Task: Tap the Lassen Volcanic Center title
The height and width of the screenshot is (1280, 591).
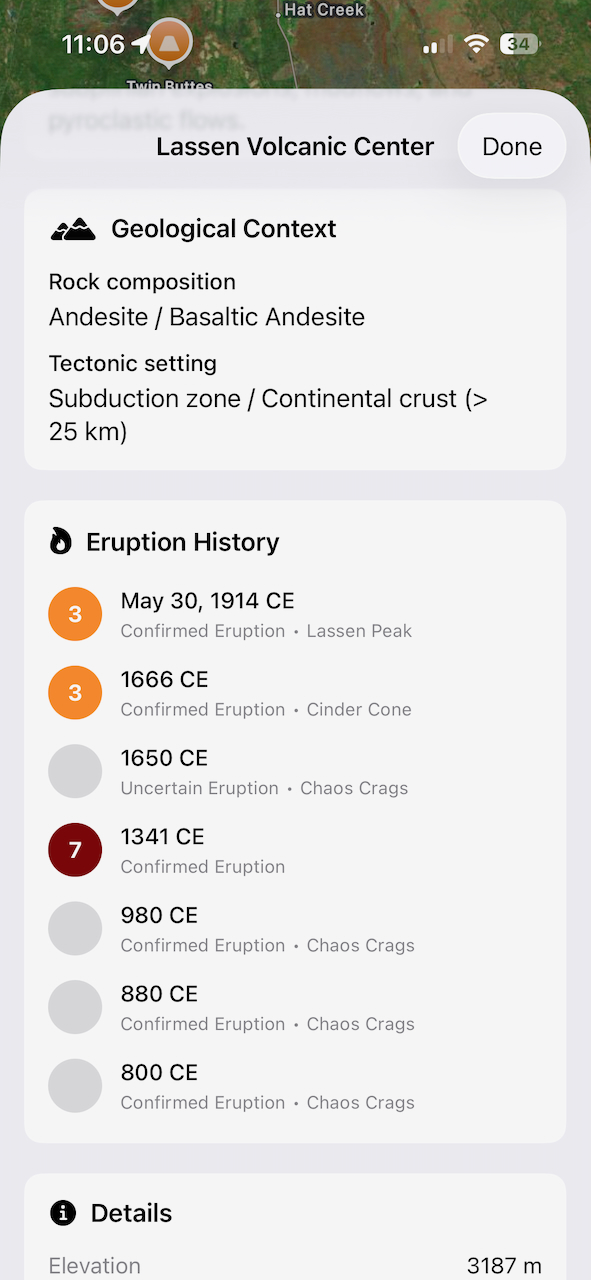Action: pyautogui.click(x=294, y=146)
